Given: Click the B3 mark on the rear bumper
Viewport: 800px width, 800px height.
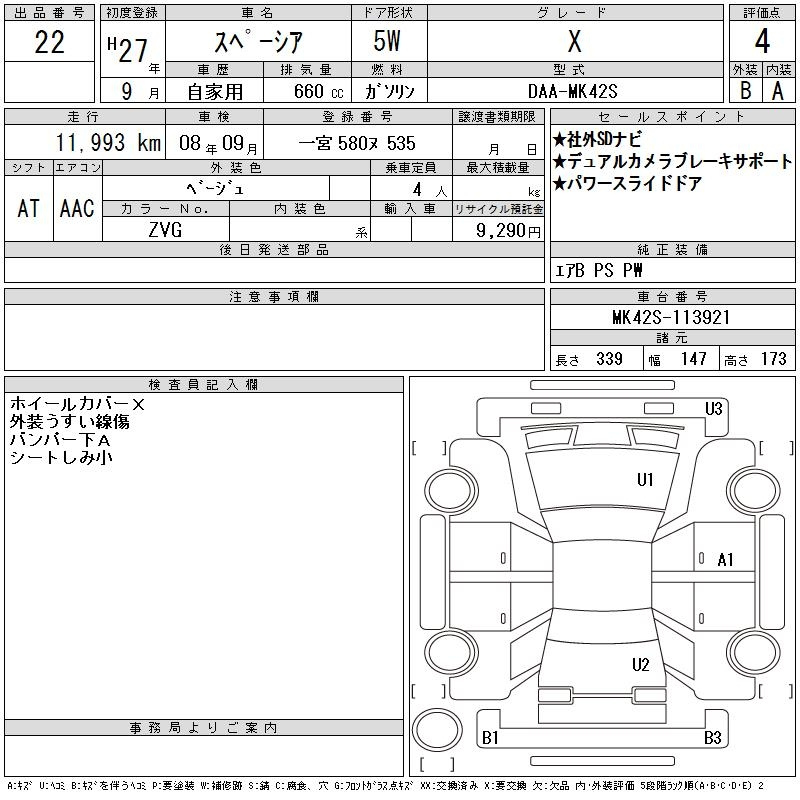Looking at the screenshot, I should click(x=713, y=738).
